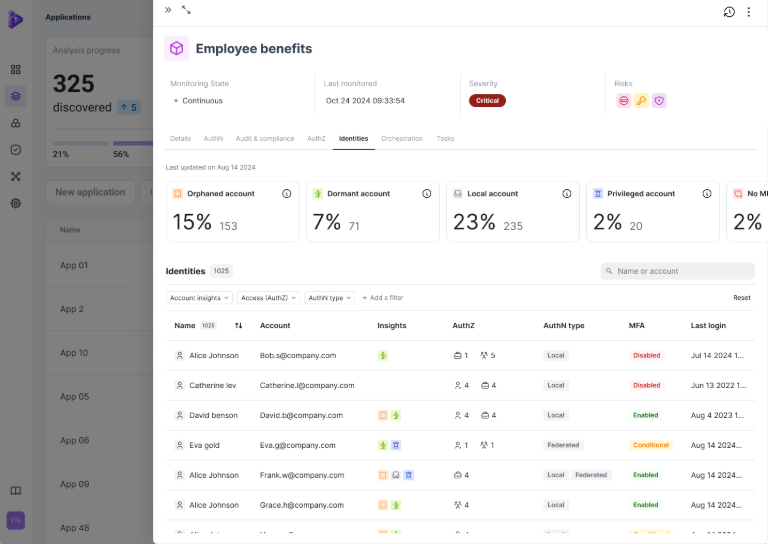
Task: Switch to the Orchestration tab
Action: point(402,139)
